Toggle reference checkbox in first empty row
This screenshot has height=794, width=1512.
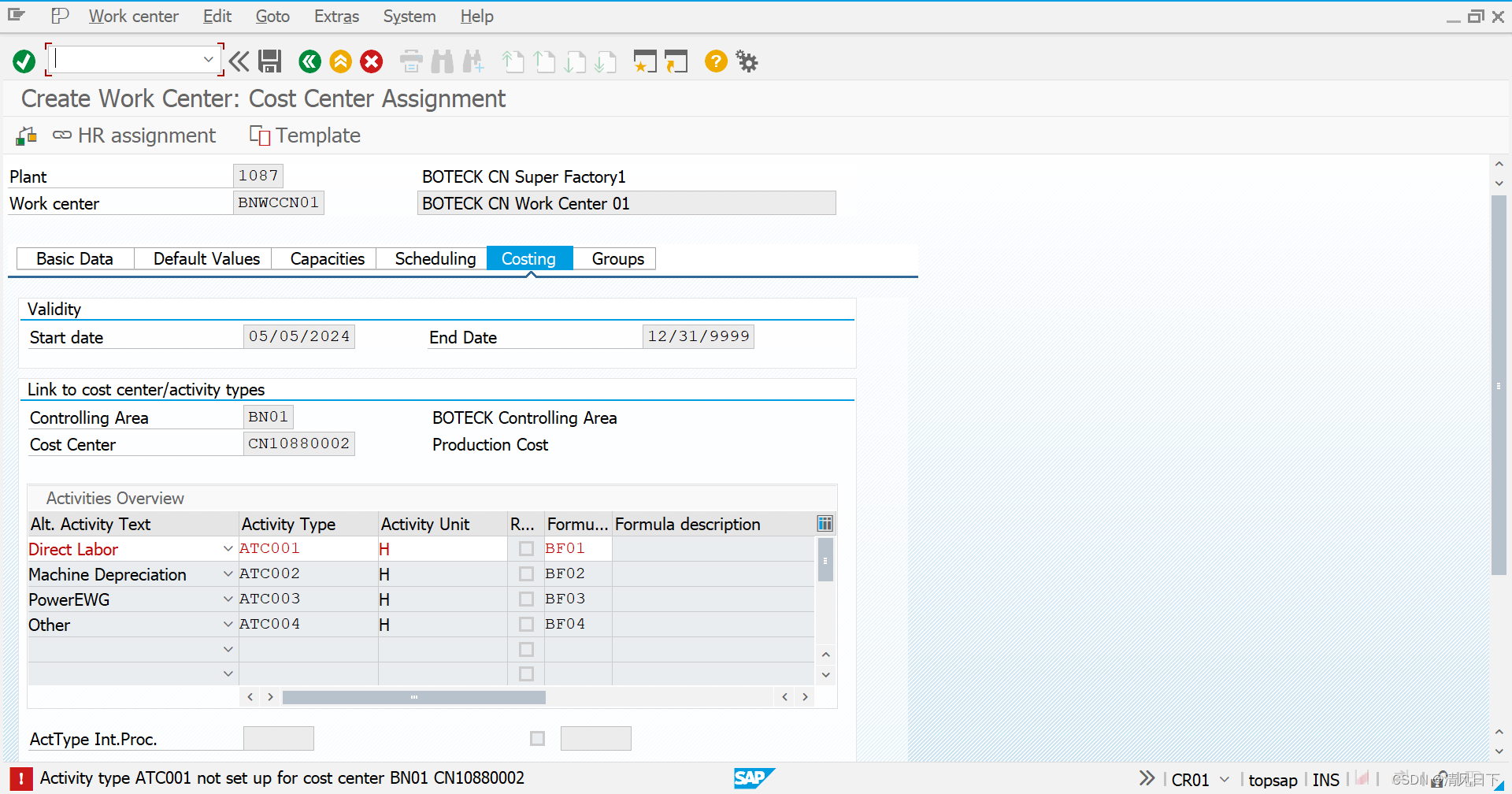pos(527,650)
